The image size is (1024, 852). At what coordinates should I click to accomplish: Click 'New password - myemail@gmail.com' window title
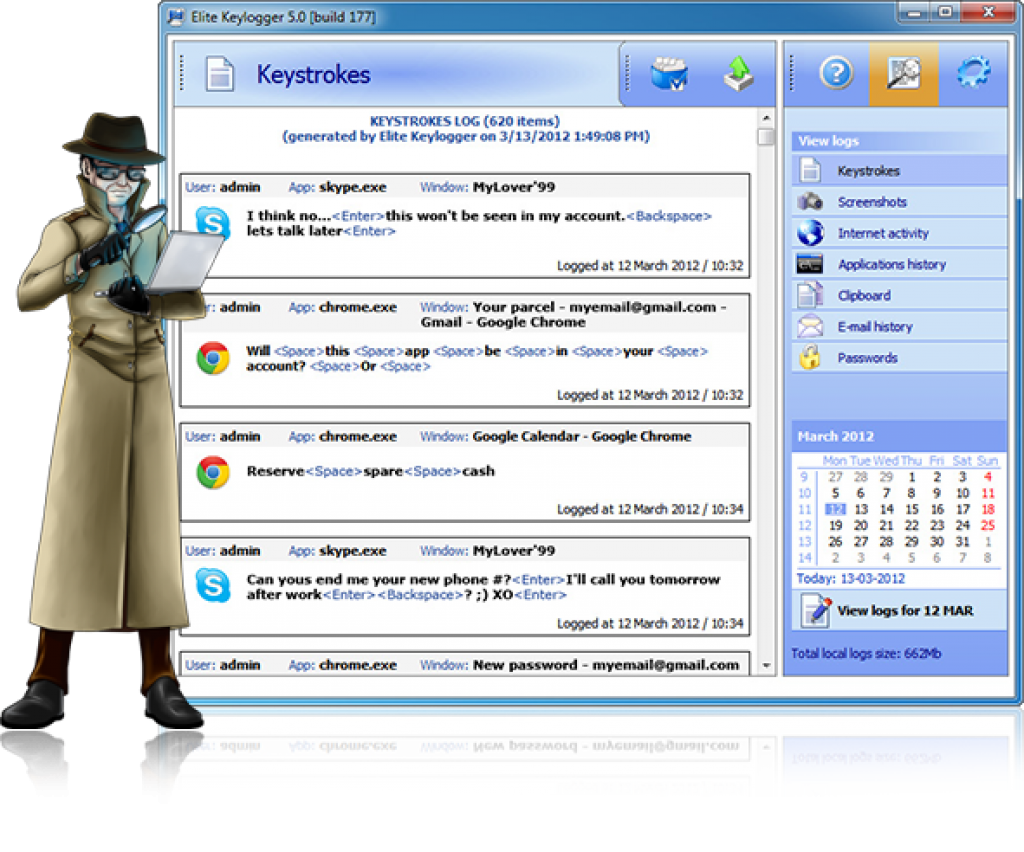tap(606, 665)
